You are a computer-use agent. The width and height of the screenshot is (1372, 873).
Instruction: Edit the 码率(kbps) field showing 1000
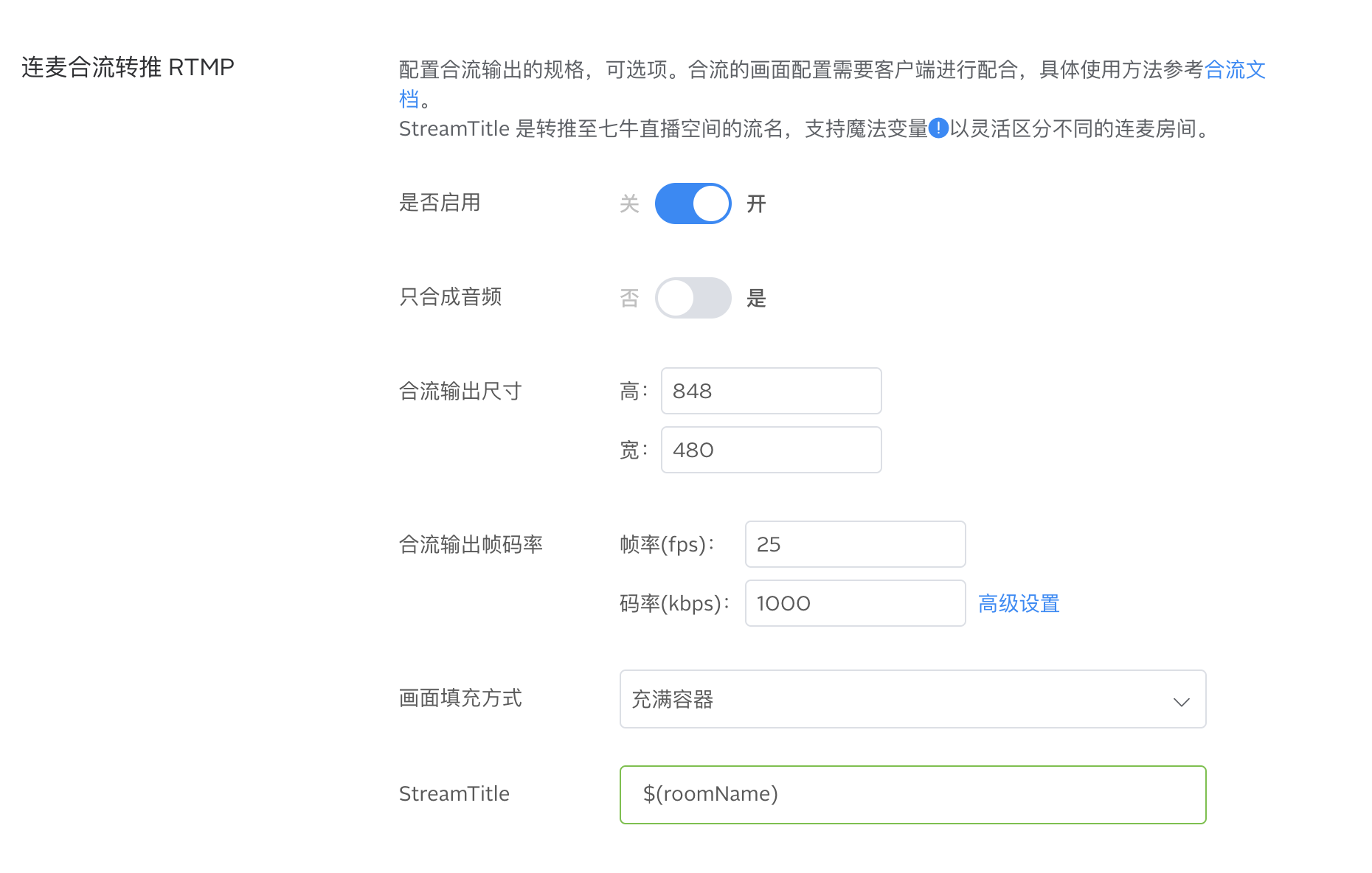pos(856,603)
